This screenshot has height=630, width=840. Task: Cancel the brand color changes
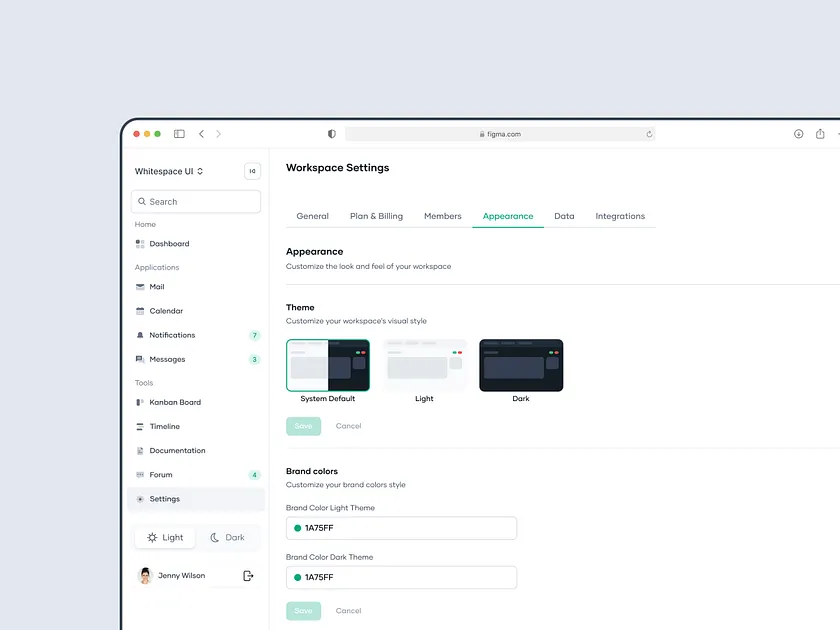click(348, 611)
